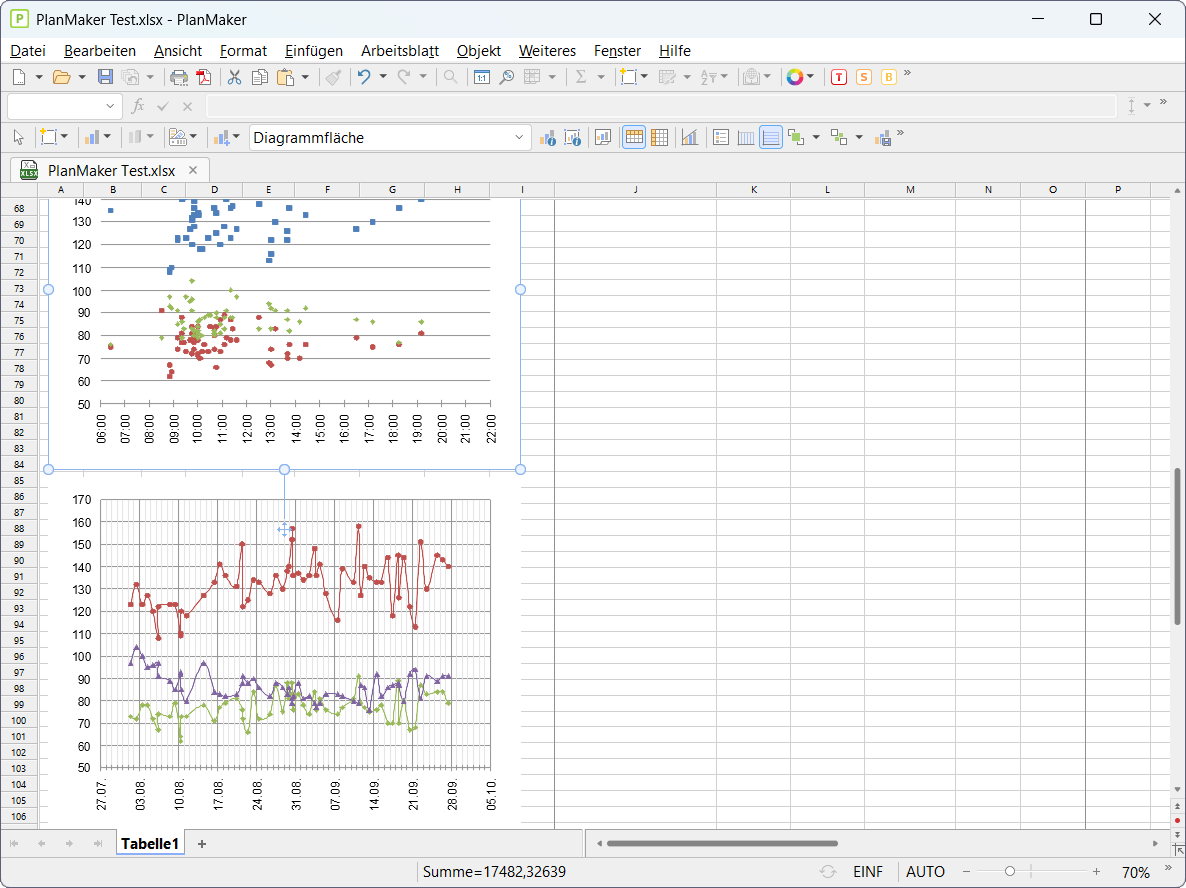
Task: Open the Diagrammfläche chart element dropdown
Action: click(519, 138)
